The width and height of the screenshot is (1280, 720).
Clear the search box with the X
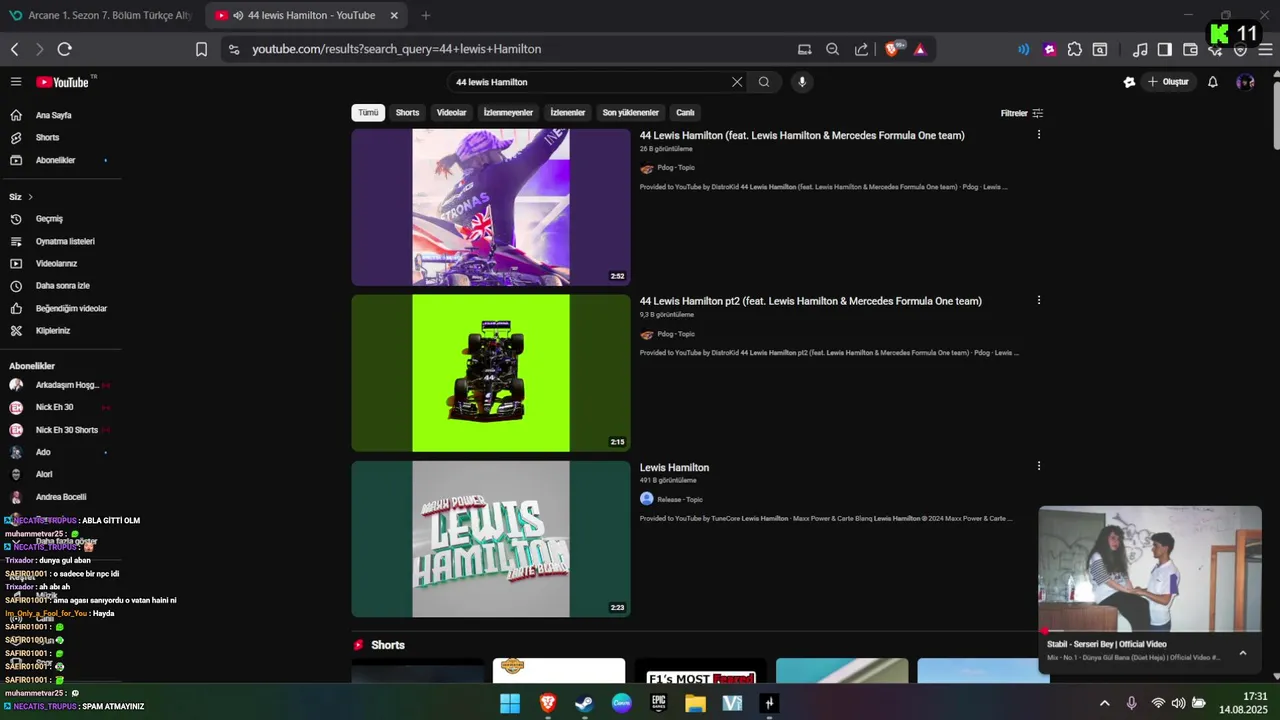point(737,82)
